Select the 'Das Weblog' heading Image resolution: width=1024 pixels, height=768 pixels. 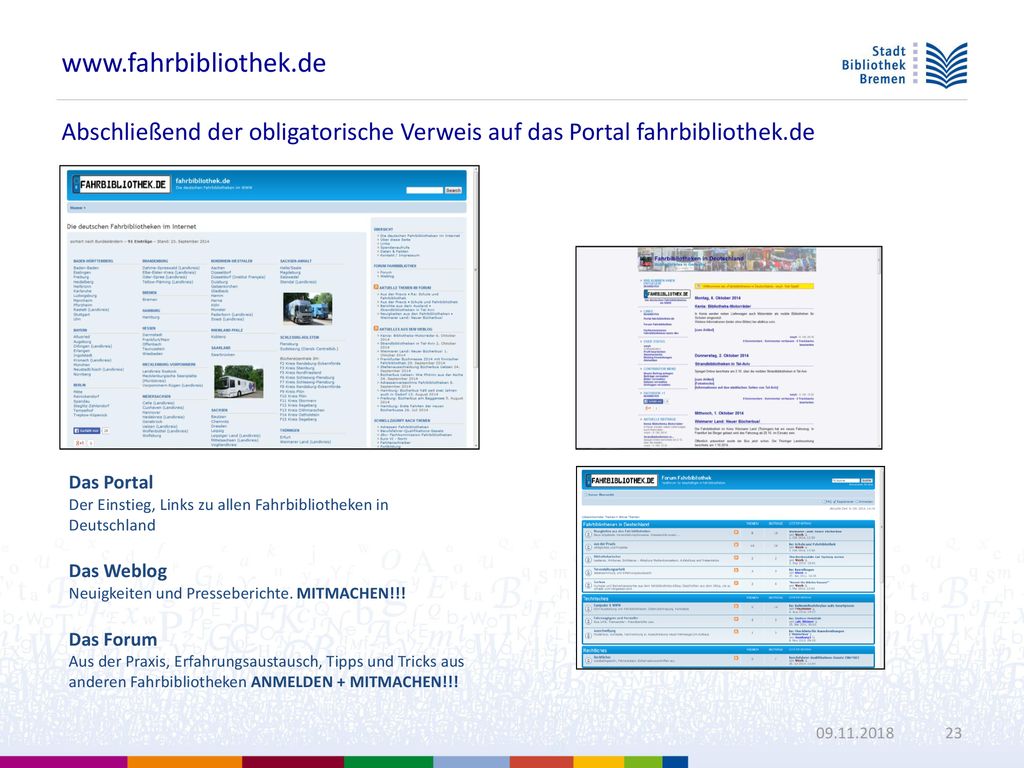(x=118, y=571)
